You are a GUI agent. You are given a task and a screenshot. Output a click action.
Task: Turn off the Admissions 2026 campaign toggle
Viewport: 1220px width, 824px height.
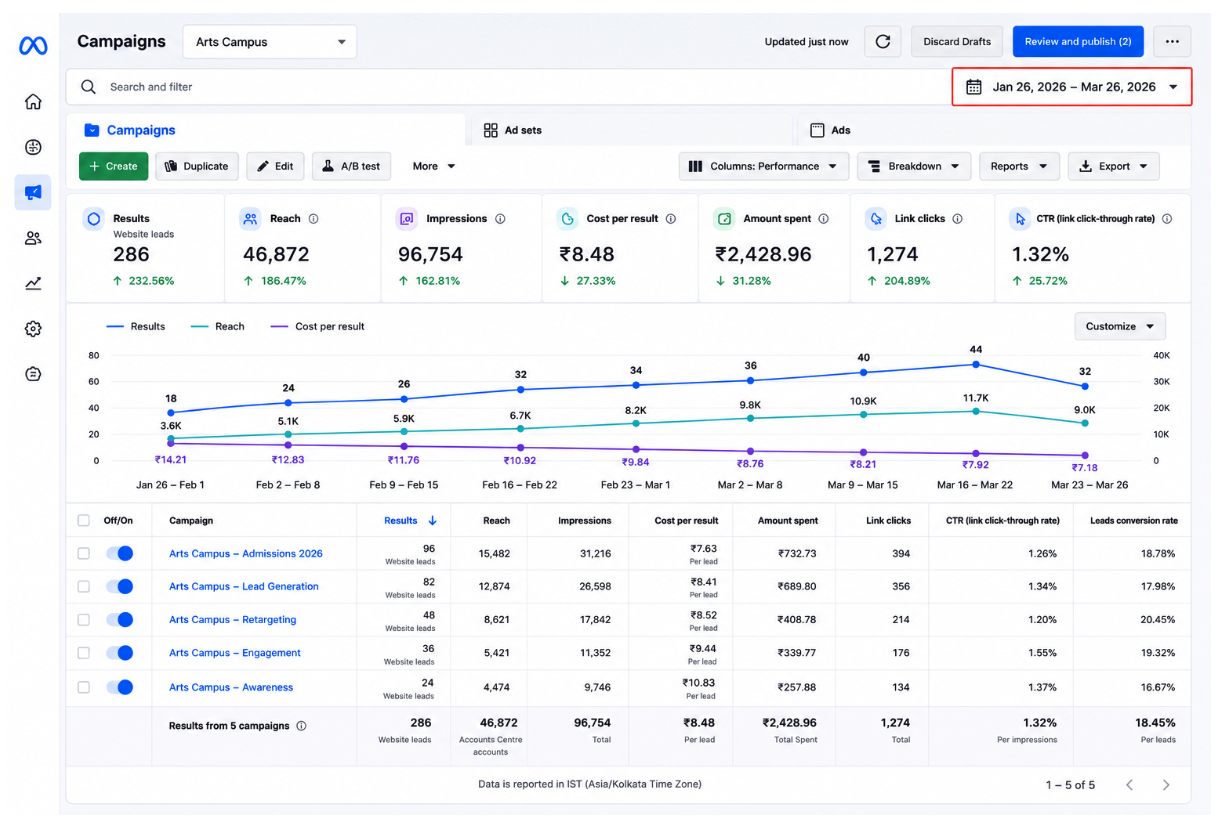[120, 553]
